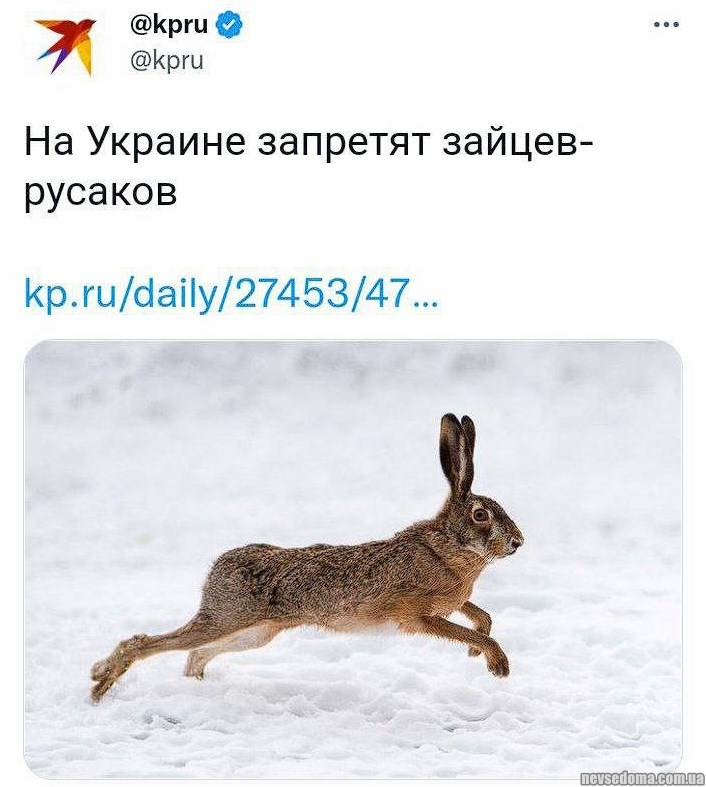Open the three-dot more options menu
Viewport: 706px width, 787px height.
666,24
